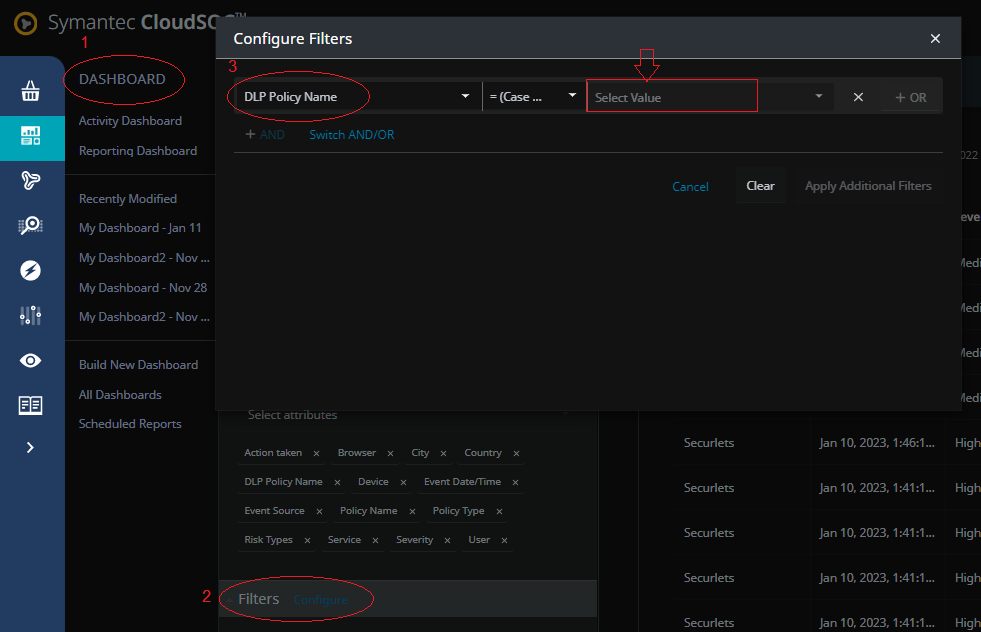Click the lightning bolt sidebar icon

point(31,270)
